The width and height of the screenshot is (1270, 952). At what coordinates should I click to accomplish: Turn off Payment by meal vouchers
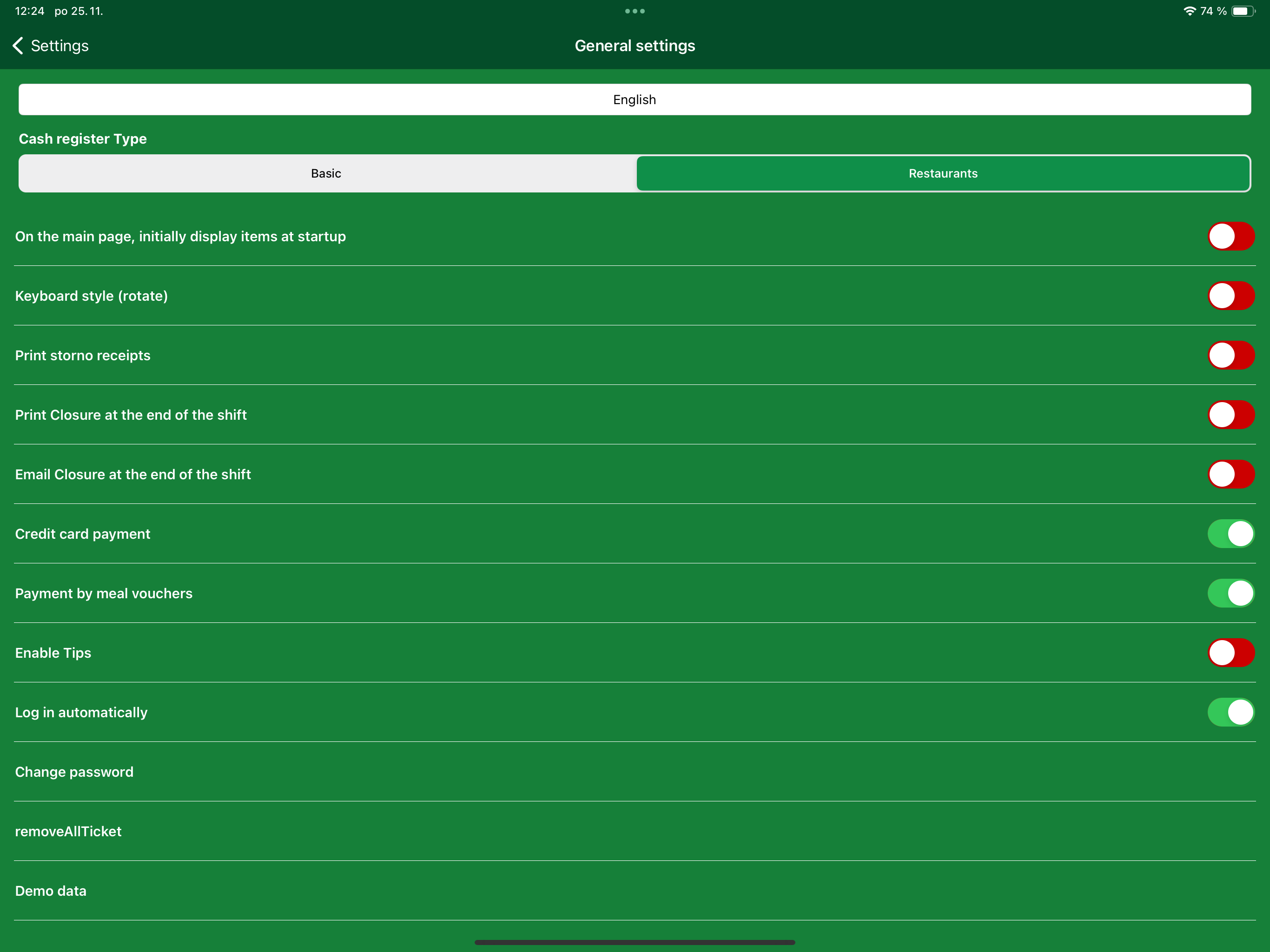click(x=1231, y=593)
